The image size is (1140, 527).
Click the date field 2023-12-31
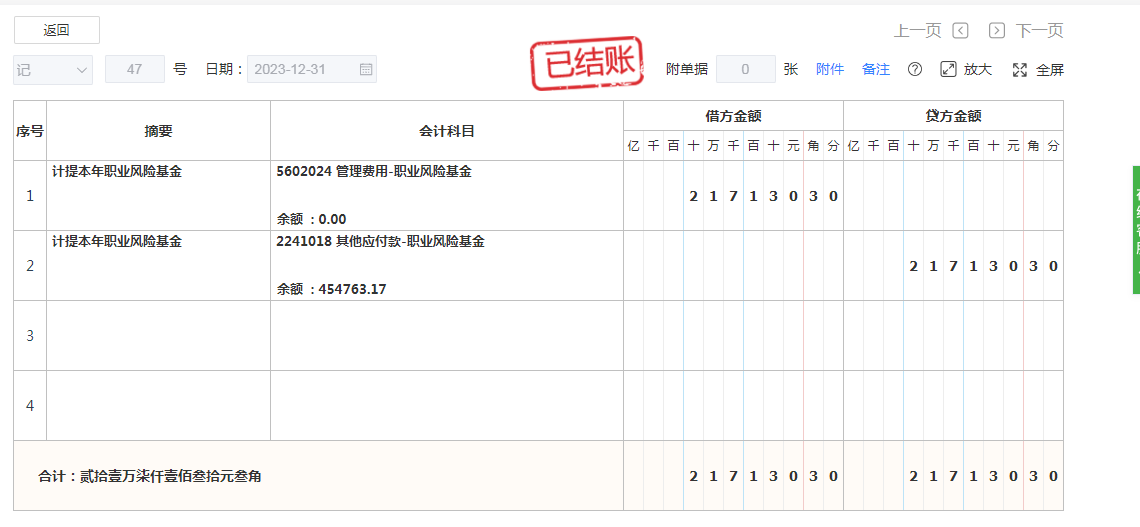tap(303, 70)
